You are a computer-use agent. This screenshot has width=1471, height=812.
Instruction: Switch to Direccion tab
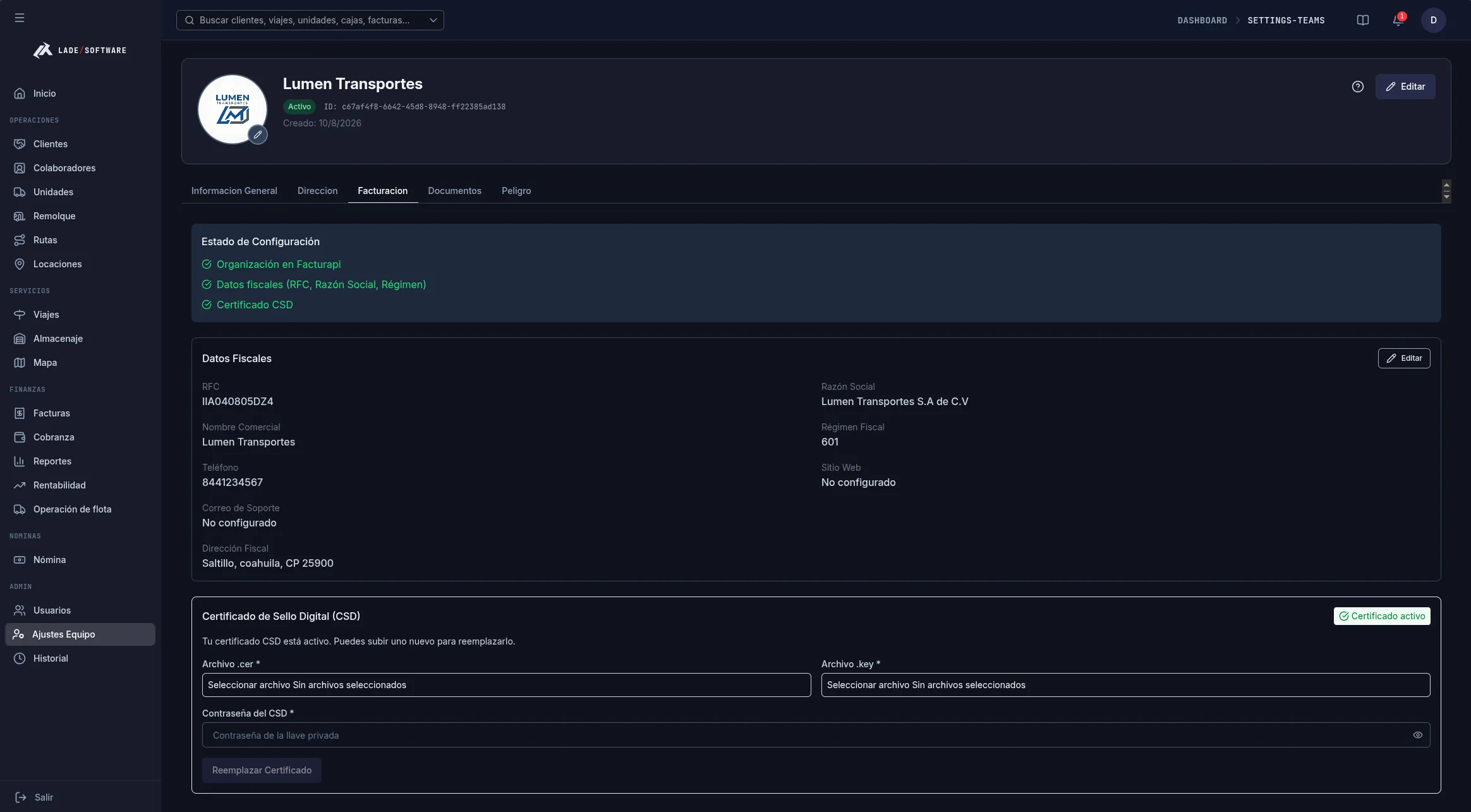pyautogui.click(x=318, y=191)
